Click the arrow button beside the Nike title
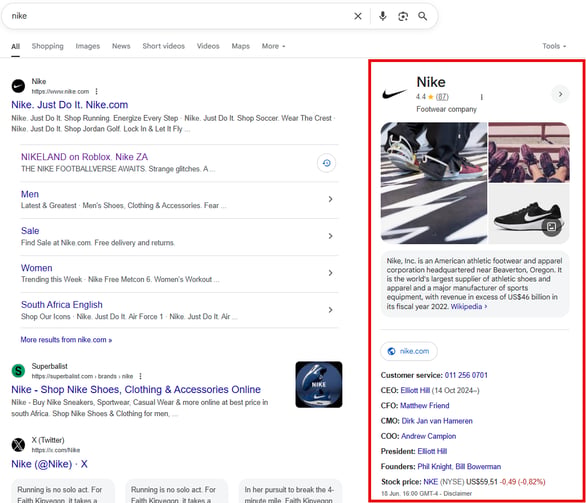The height and width of the screenshot is (503, 586). (x=560, y=94)
